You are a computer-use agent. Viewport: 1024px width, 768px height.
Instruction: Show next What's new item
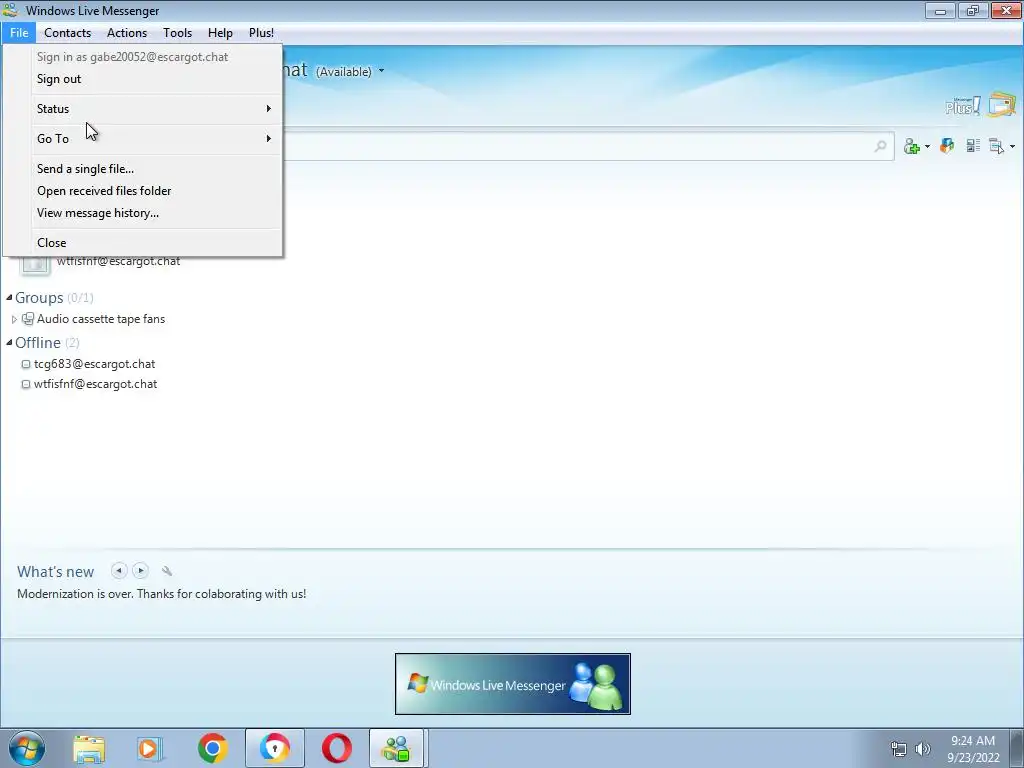click(140, 571)
